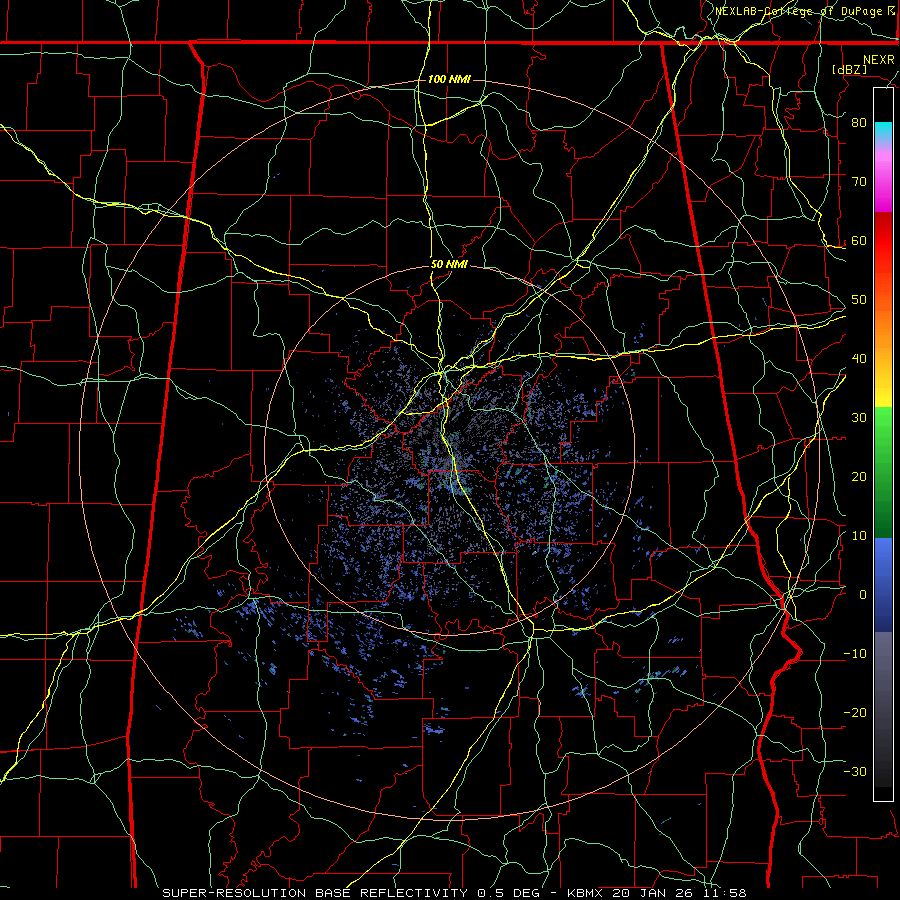The height and width of the screenshot is (900, 900).
Task: Click the '20 JAN 26 11:58' timestamp
Action: coord(679,893)
